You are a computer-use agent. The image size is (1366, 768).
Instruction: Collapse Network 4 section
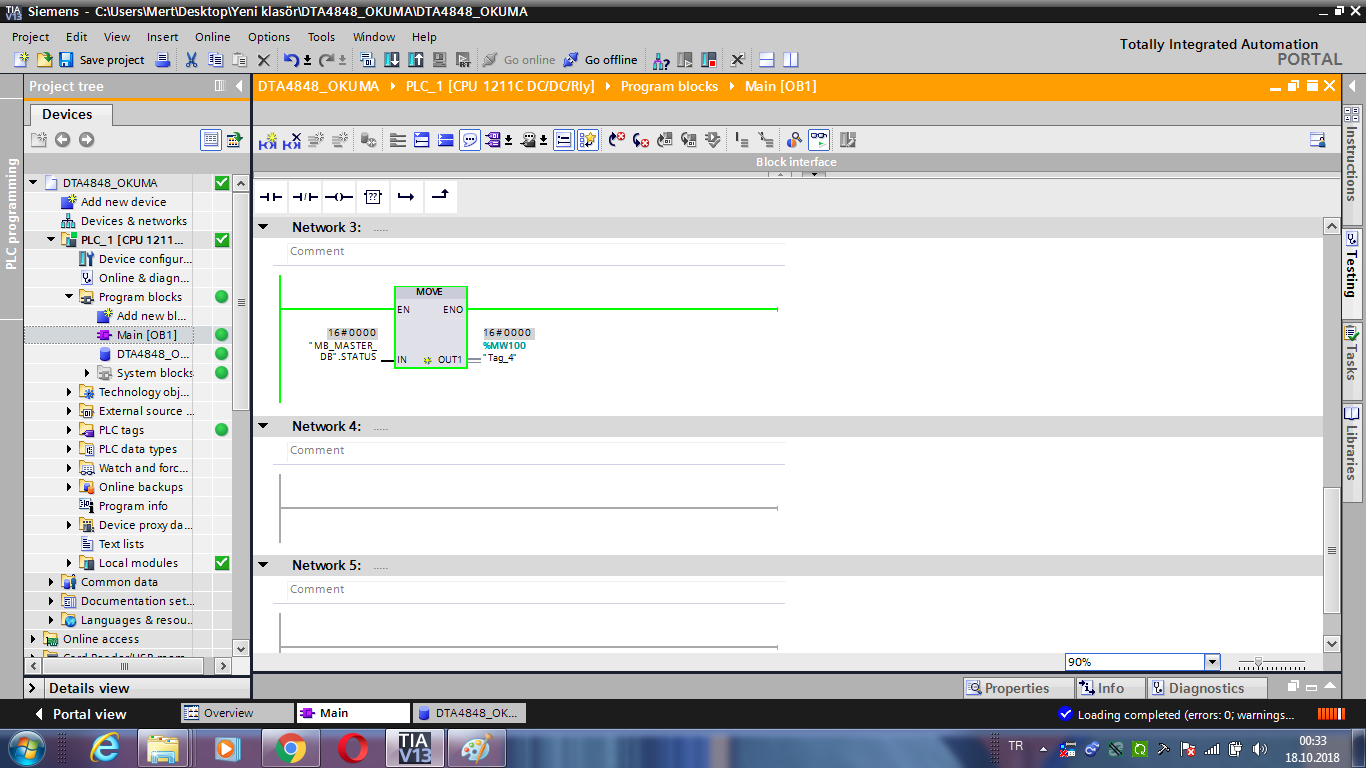click(x=263, y=426)
